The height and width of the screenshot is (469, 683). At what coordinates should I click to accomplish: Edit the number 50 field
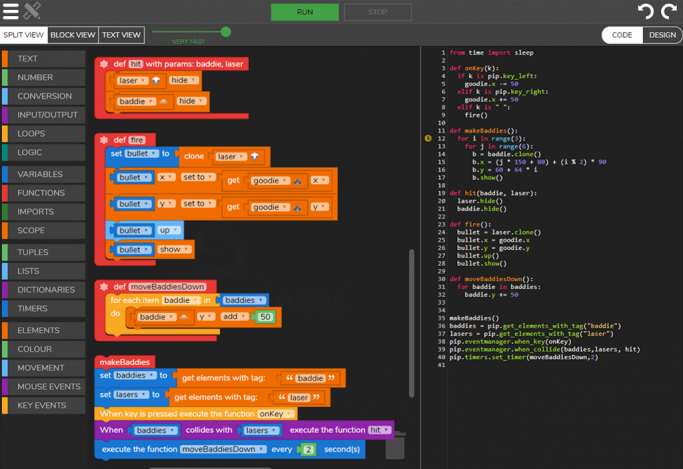[x=265, y=317]
